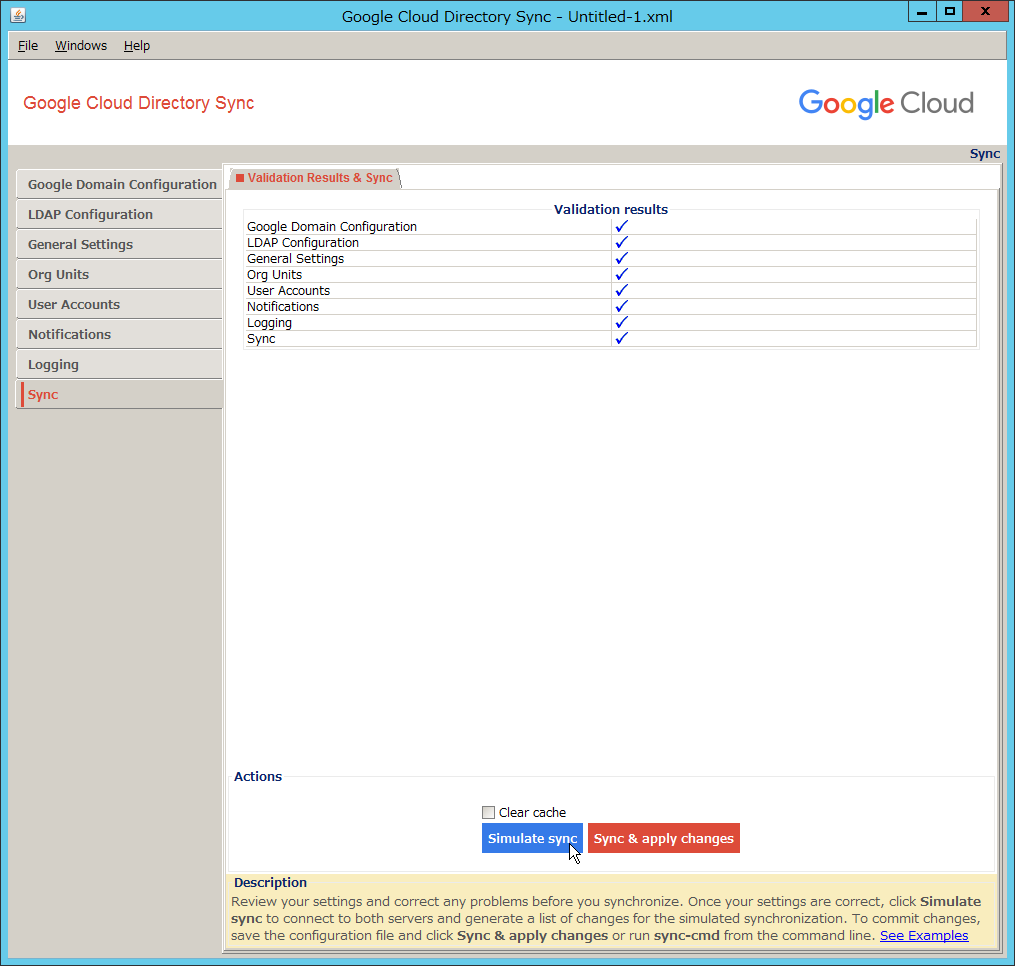Switch to User Accounts sidebar section
Screen dimensions: 1015x966
pyautogui.click(x=120, y=304)
